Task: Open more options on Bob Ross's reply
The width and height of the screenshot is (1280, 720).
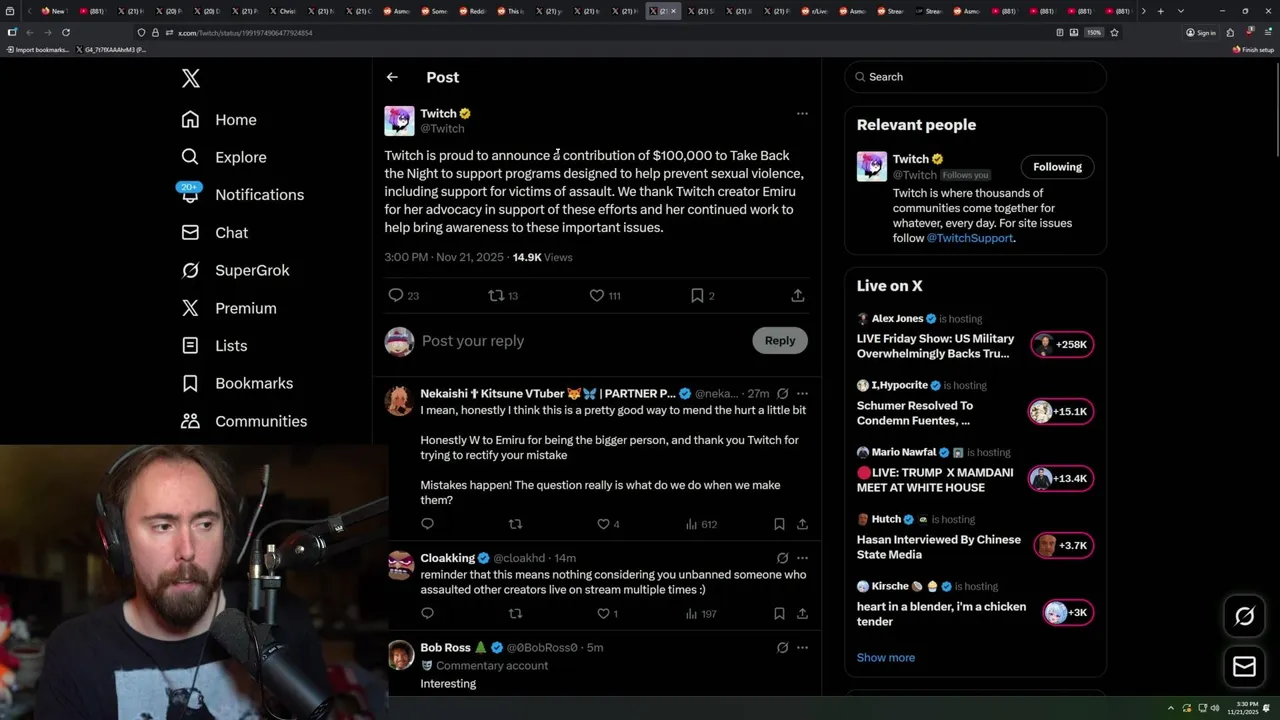Action: click(802, 648)
